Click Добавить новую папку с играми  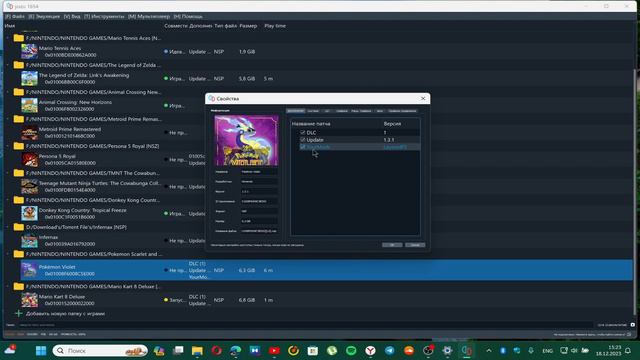coord(65,313)
